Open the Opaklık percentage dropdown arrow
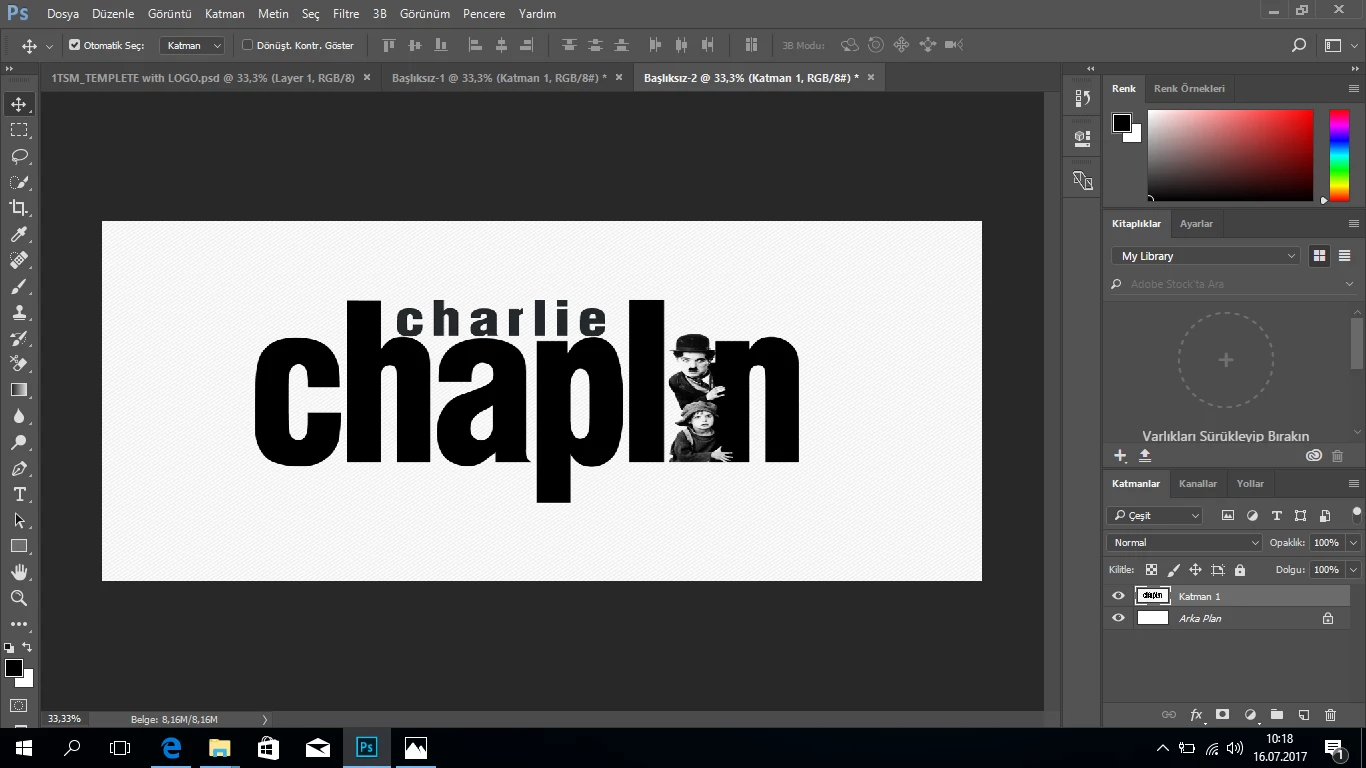The image size is (1366, 768). [x=1353, y=543]
